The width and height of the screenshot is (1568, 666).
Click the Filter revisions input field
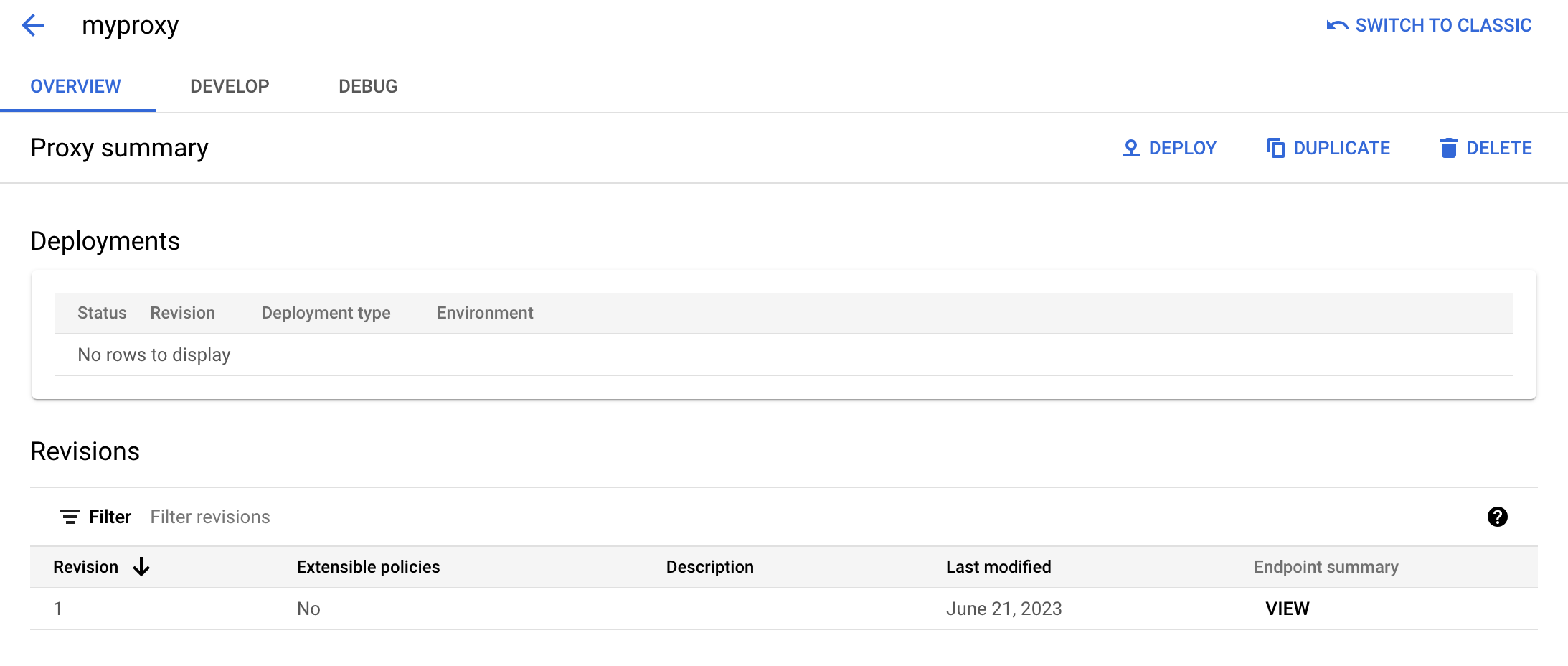tap(210, 517)
